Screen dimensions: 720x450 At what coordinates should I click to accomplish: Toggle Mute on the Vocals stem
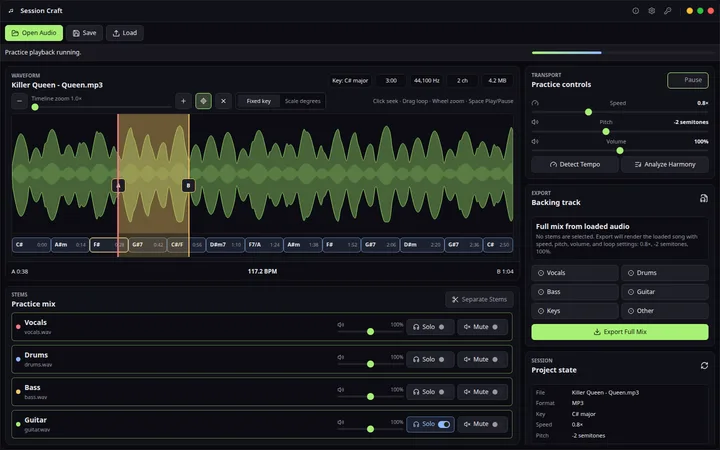click(482, 327)
